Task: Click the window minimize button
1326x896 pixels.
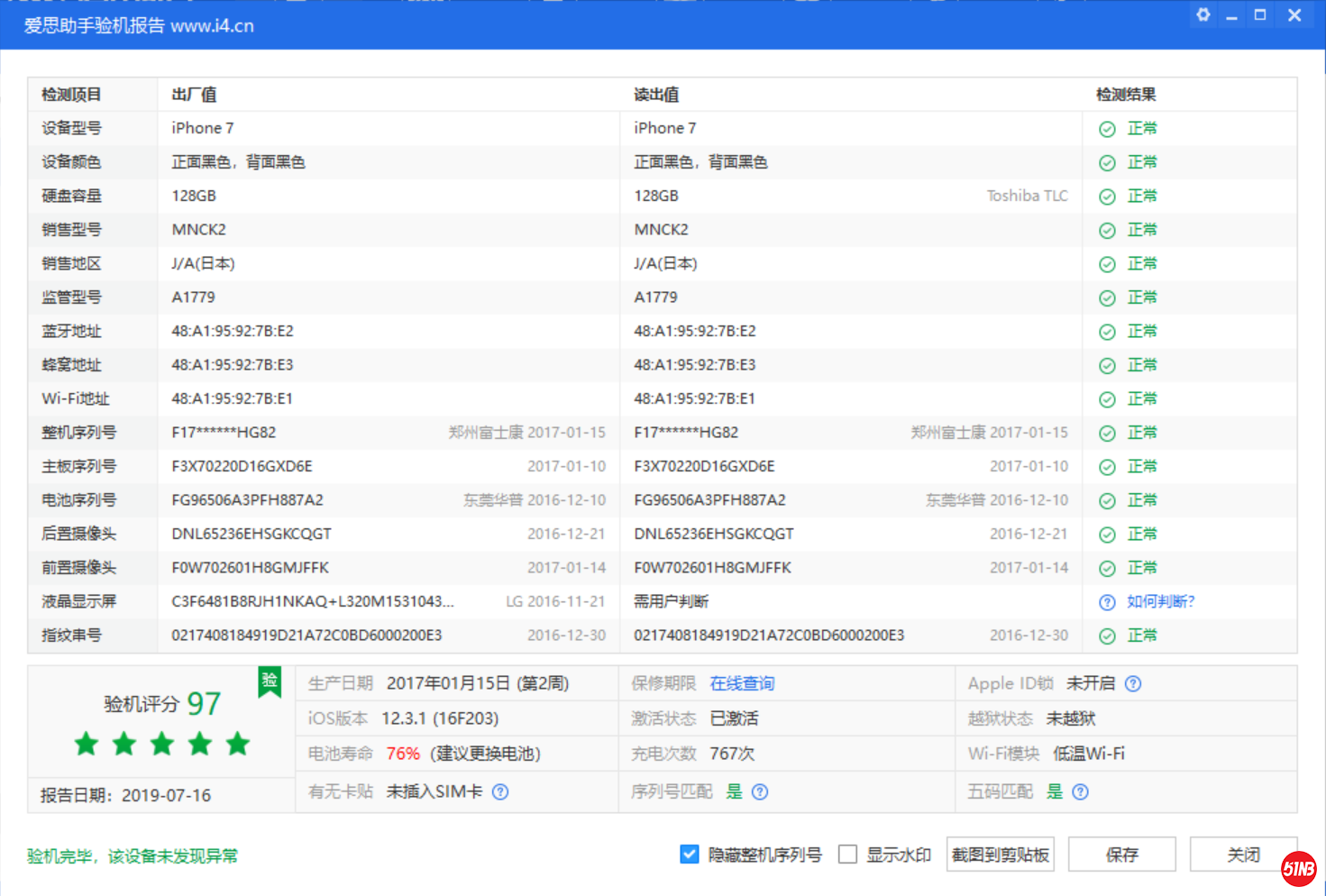Action: (1230, 14)
